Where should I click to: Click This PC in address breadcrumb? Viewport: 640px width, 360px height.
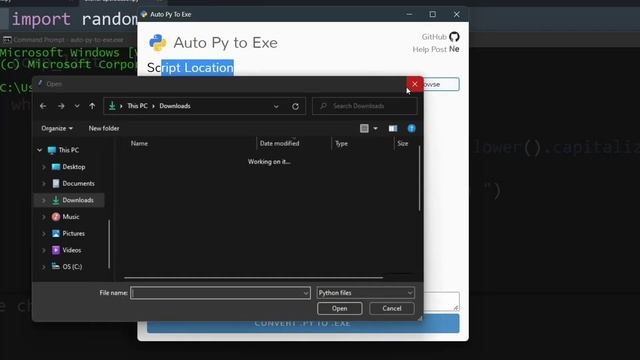point(138,106)
